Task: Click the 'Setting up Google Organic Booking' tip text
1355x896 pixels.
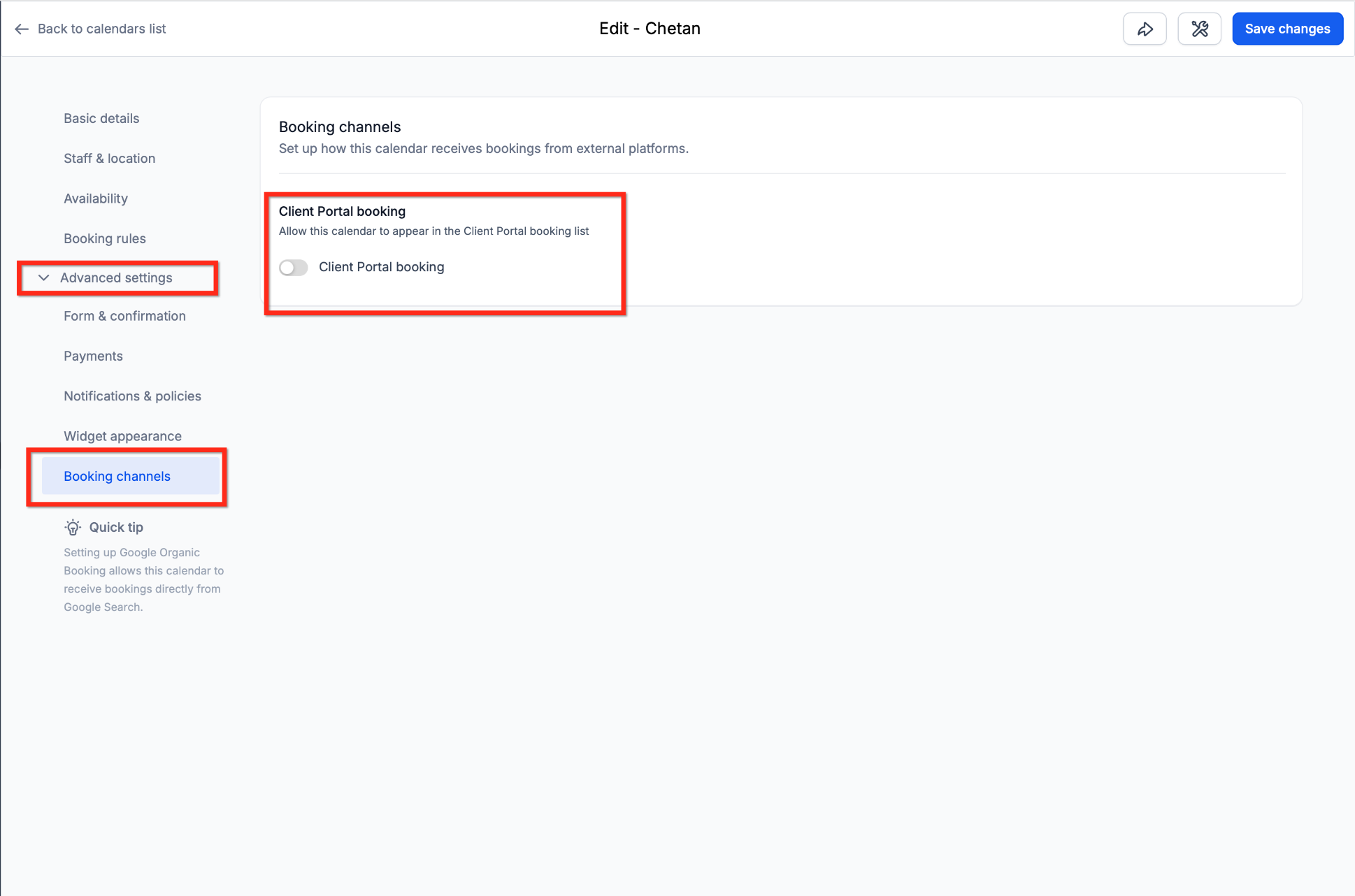Action: (144, 579)
